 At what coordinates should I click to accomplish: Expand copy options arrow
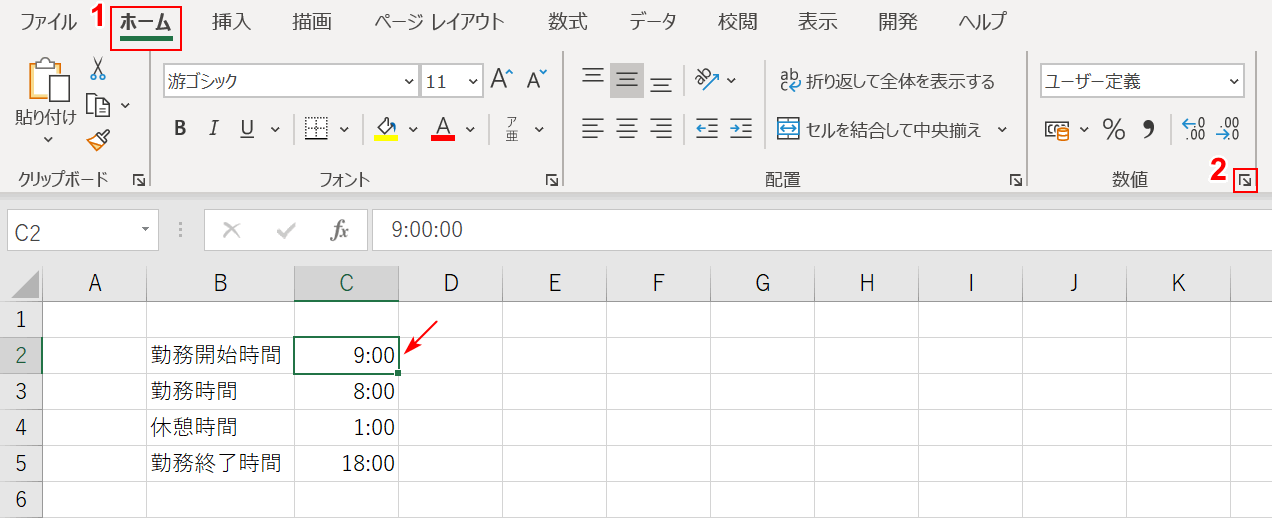125,104
